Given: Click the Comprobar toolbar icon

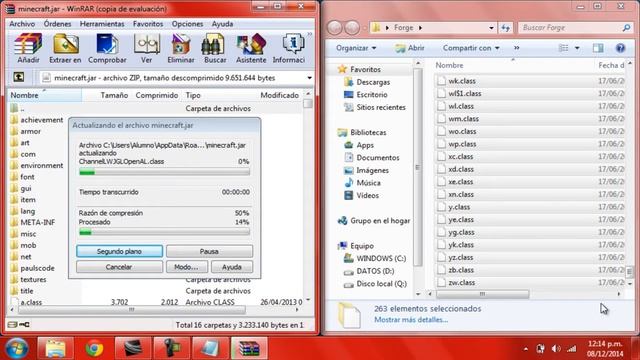Looking at the screenshot, I should (x=107, y=49).
